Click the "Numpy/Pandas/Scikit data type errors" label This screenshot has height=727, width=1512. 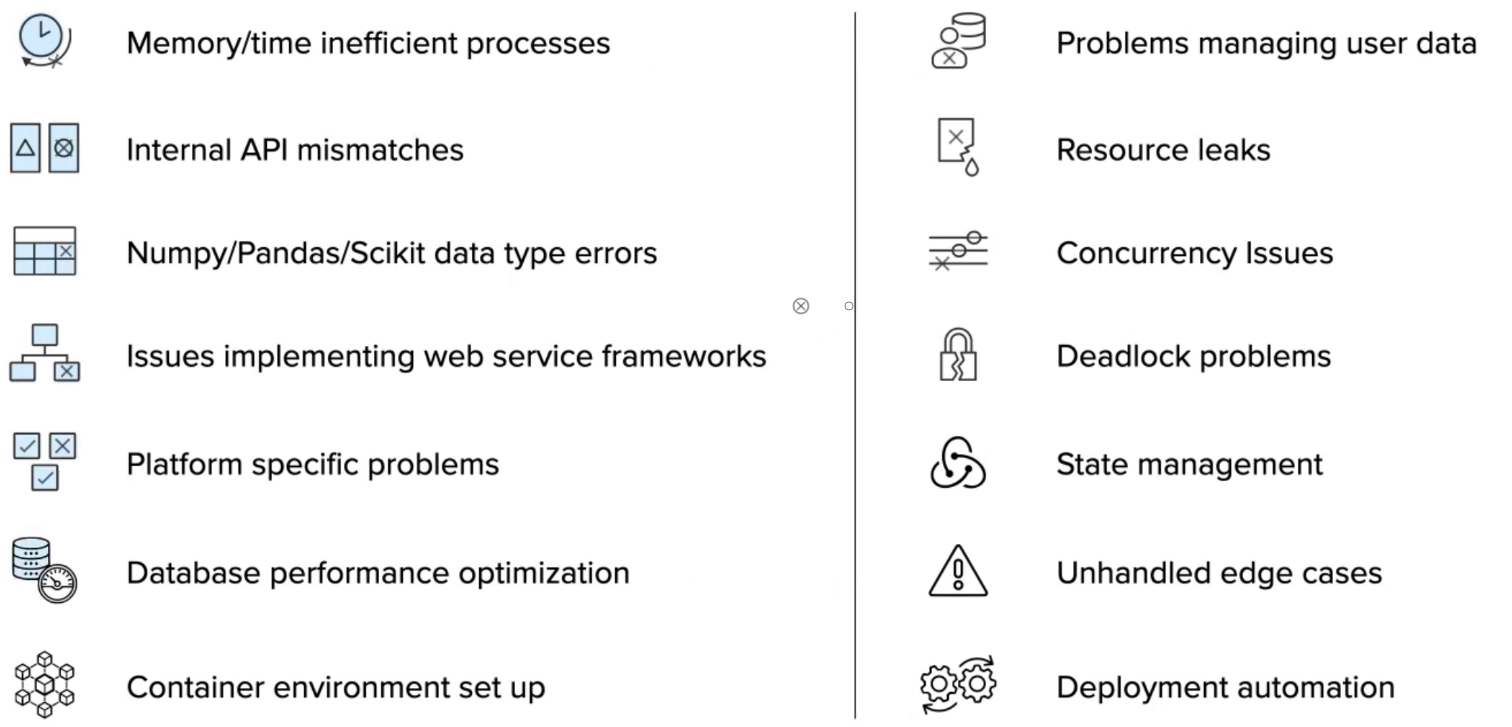point(392,253)
